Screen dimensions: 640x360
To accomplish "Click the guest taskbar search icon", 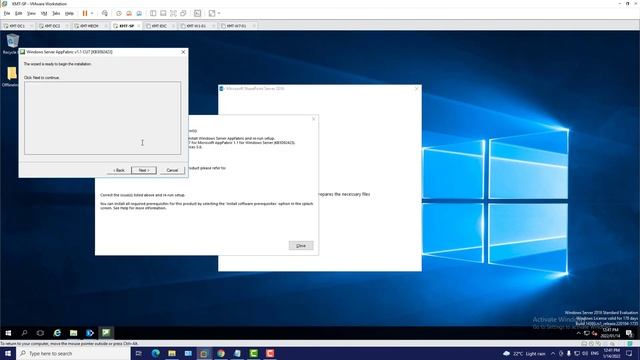I will click(x=24, y=333).
